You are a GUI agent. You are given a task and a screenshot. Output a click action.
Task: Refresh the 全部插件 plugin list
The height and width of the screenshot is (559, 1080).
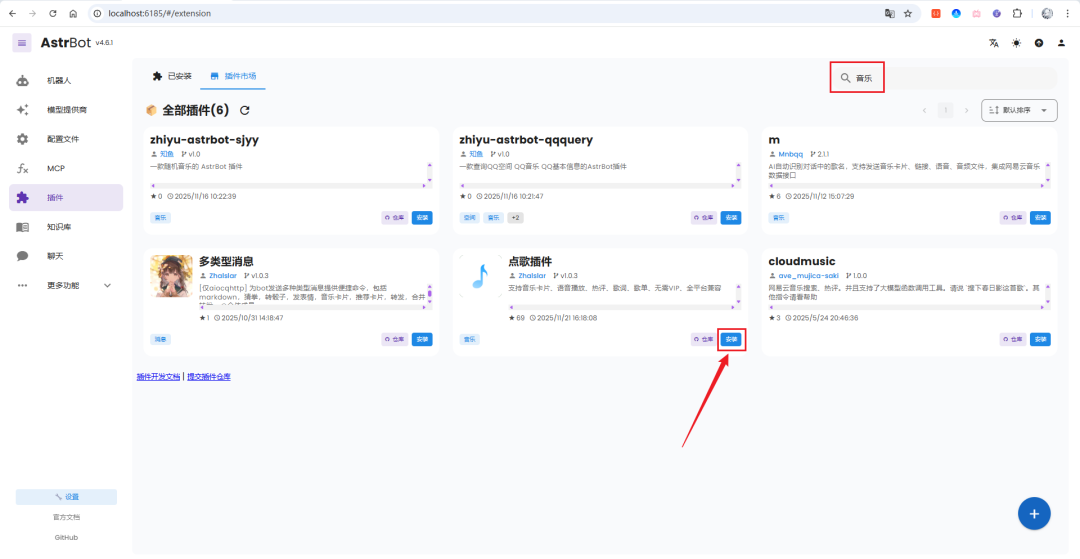click(x=245, y=110)
